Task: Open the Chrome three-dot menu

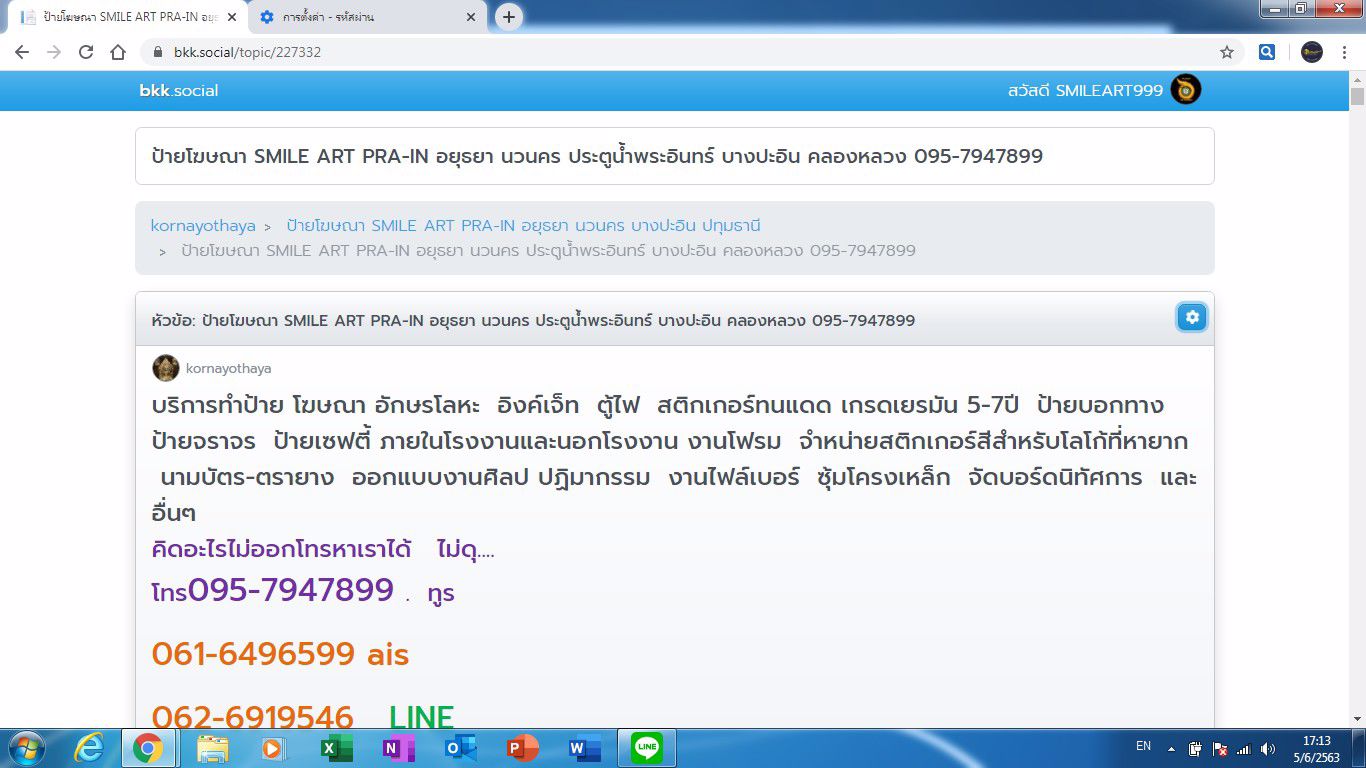Action: tap(1344, 52)
